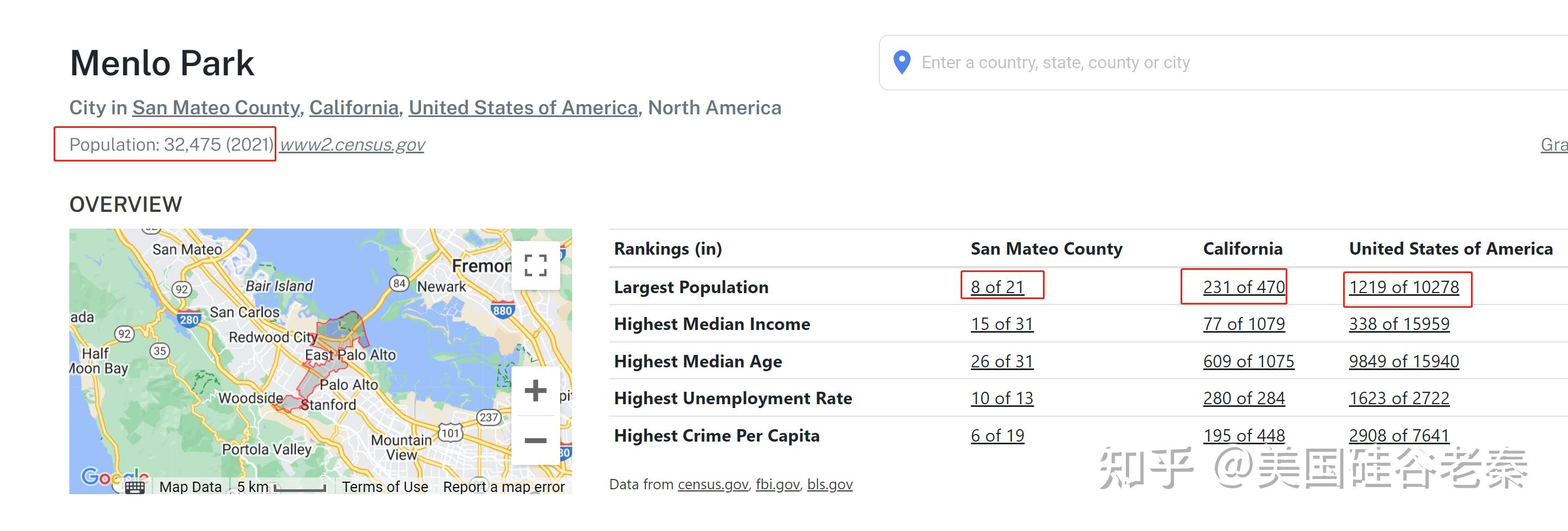Viewport: 1568px width, 531px height.
Task: Click the blue location pin icon
Action: (x=902, y=62)
